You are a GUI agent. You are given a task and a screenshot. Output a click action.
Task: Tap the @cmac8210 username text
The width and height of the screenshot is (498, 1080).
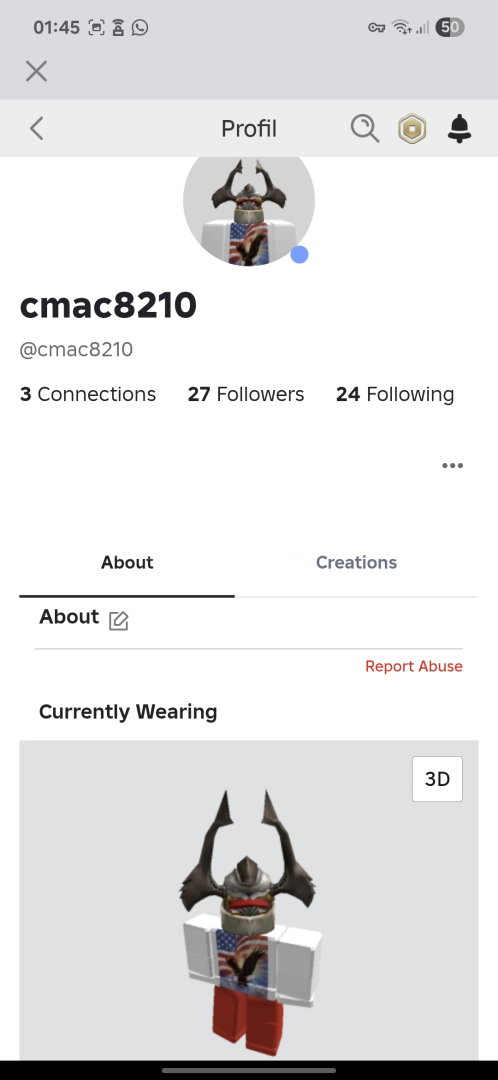76,350
